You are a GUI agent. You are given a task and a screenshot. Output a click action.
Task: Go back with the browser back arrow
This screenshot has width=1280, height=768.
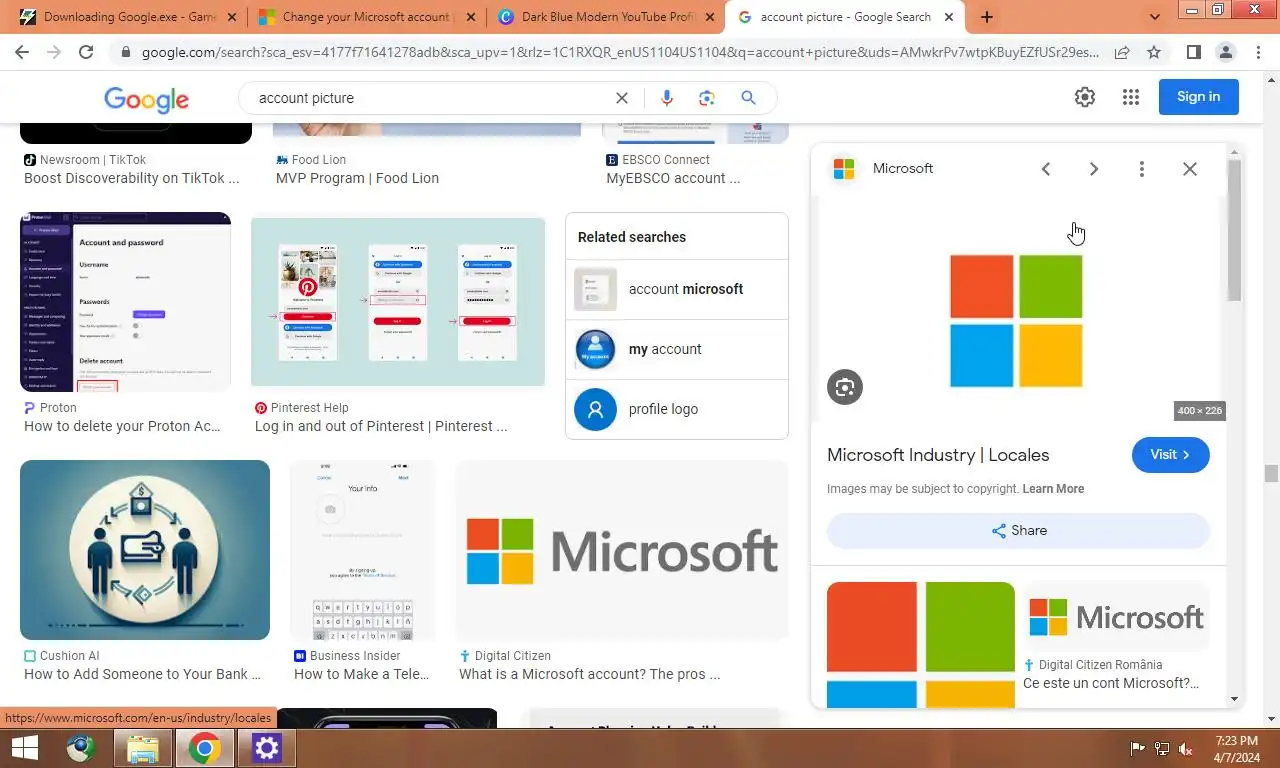[22, 53]
